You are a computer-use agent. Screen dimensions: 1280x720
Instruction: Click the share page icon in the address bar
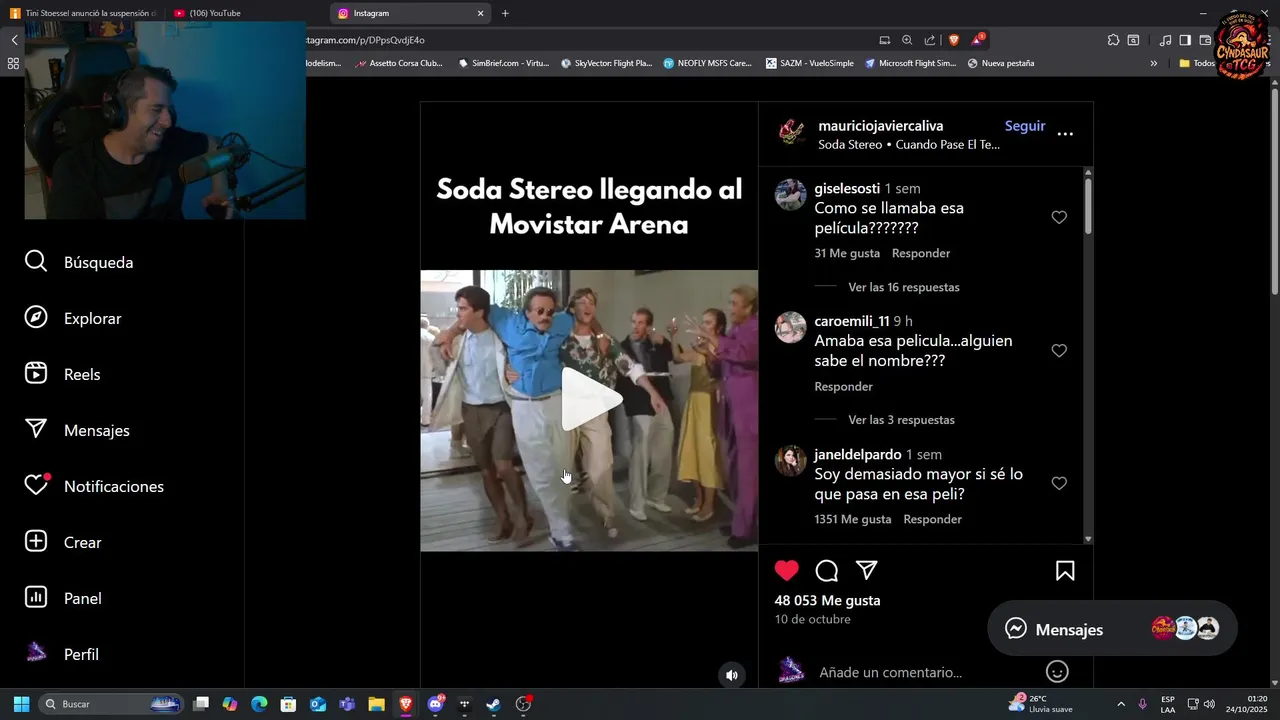930,40
